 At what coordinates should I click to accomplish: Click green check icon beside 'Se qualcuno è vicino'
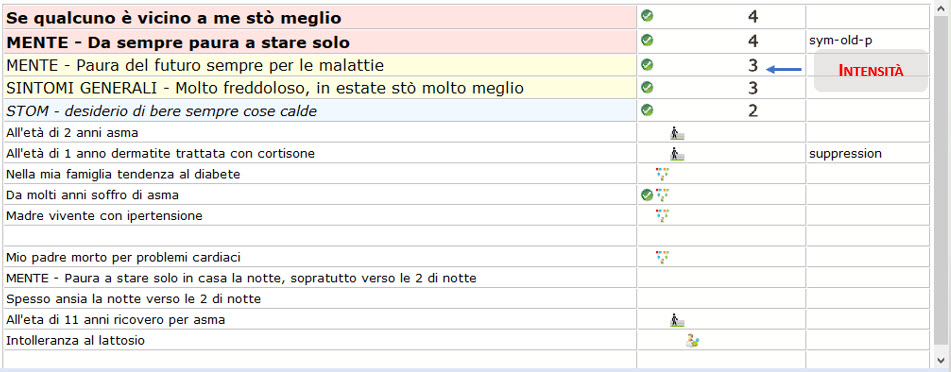point(647,16)
